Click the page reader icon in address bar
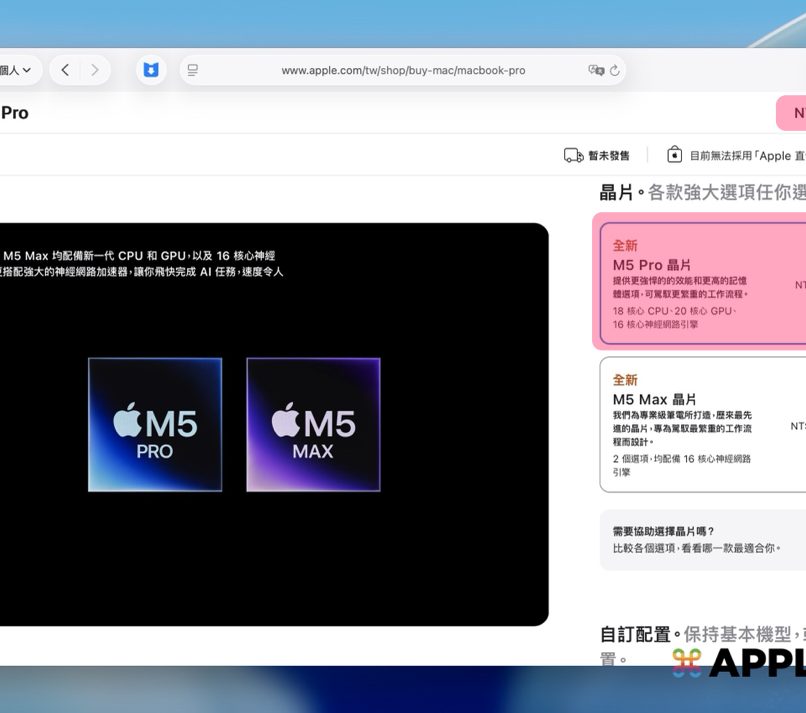The height and width of the screenshot is (713, 806). (x=193, y=70)
